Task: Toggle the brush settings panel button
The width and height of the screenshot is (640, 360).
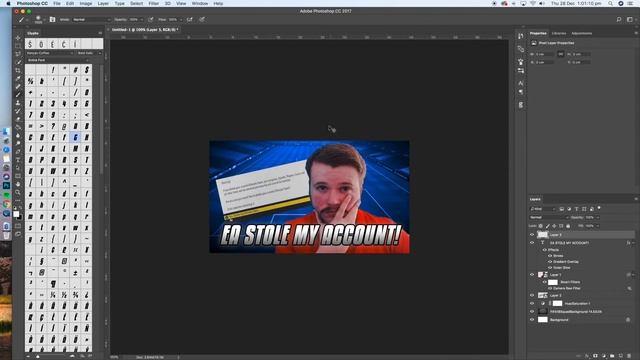Action: point(52,20)
